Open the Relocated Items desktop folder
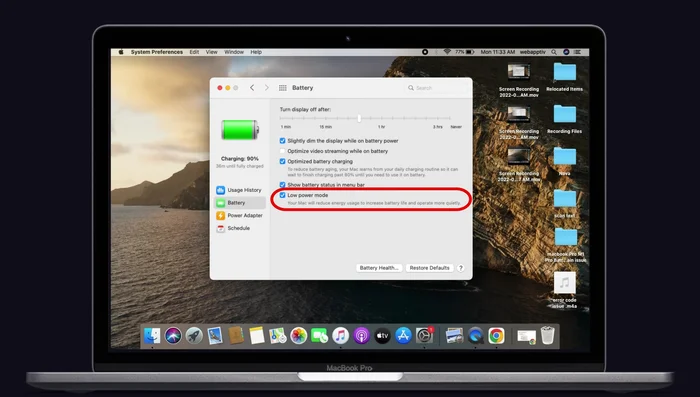This screenshot has height=397, width=700. point(565,77)
